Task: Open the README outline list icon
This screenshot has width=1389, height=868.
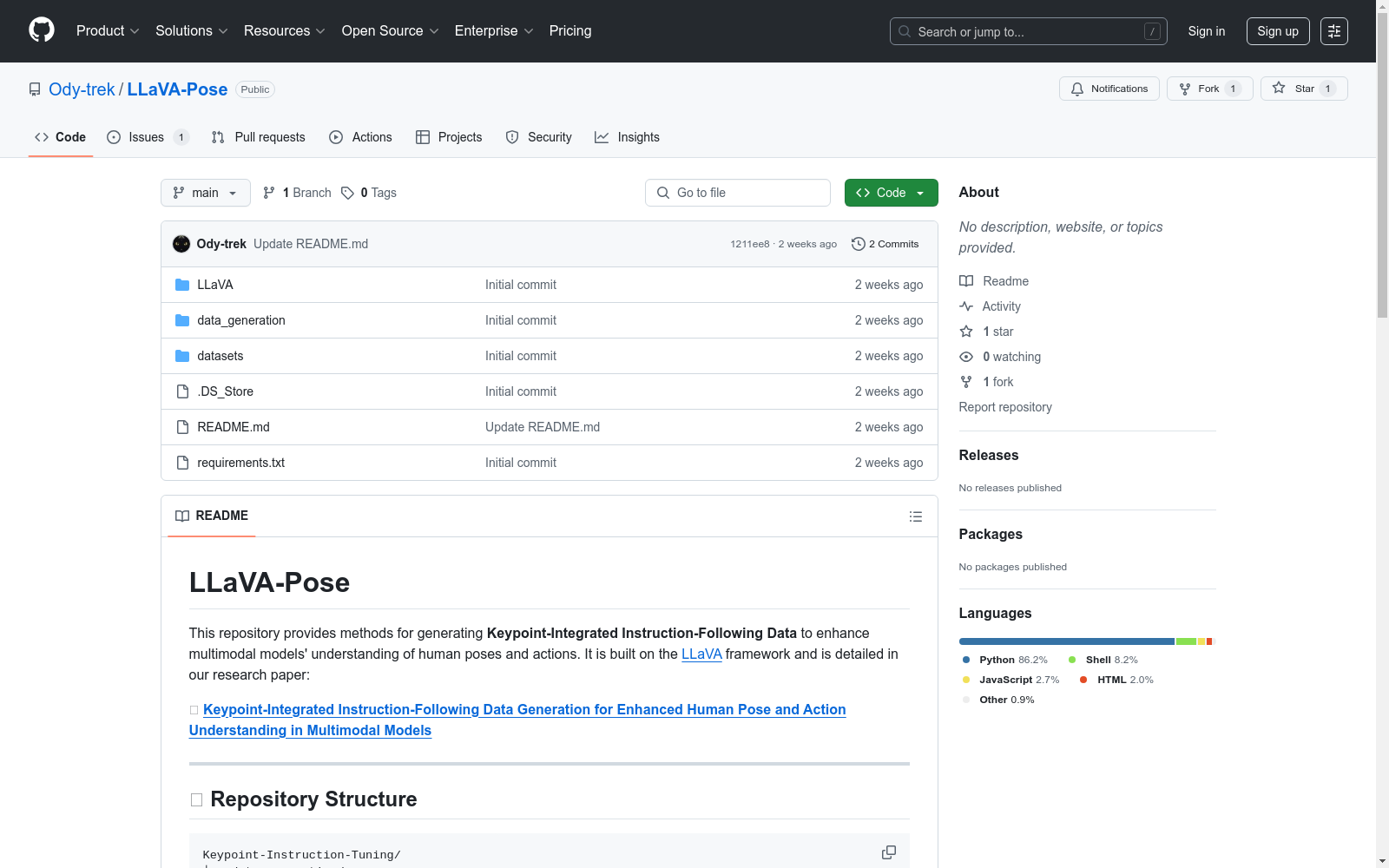Action: pos(916,516)
